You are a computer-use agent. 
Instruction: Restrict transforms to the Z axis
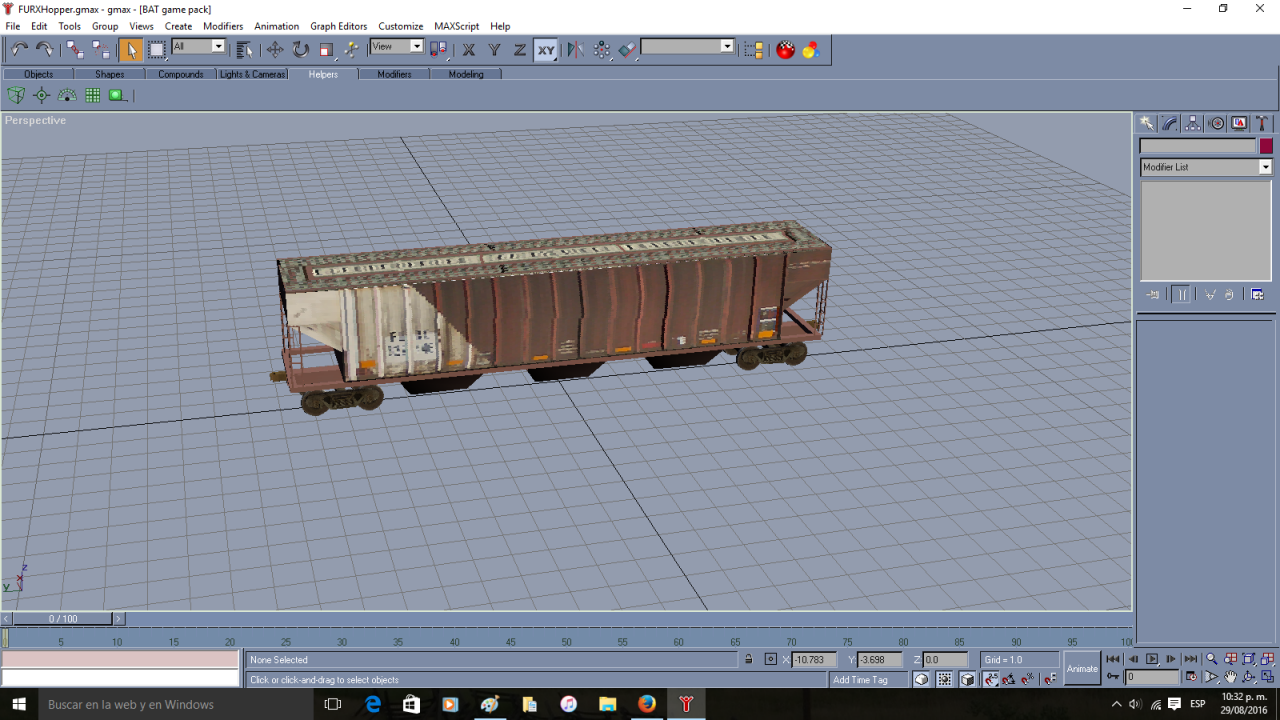(520, 49)
